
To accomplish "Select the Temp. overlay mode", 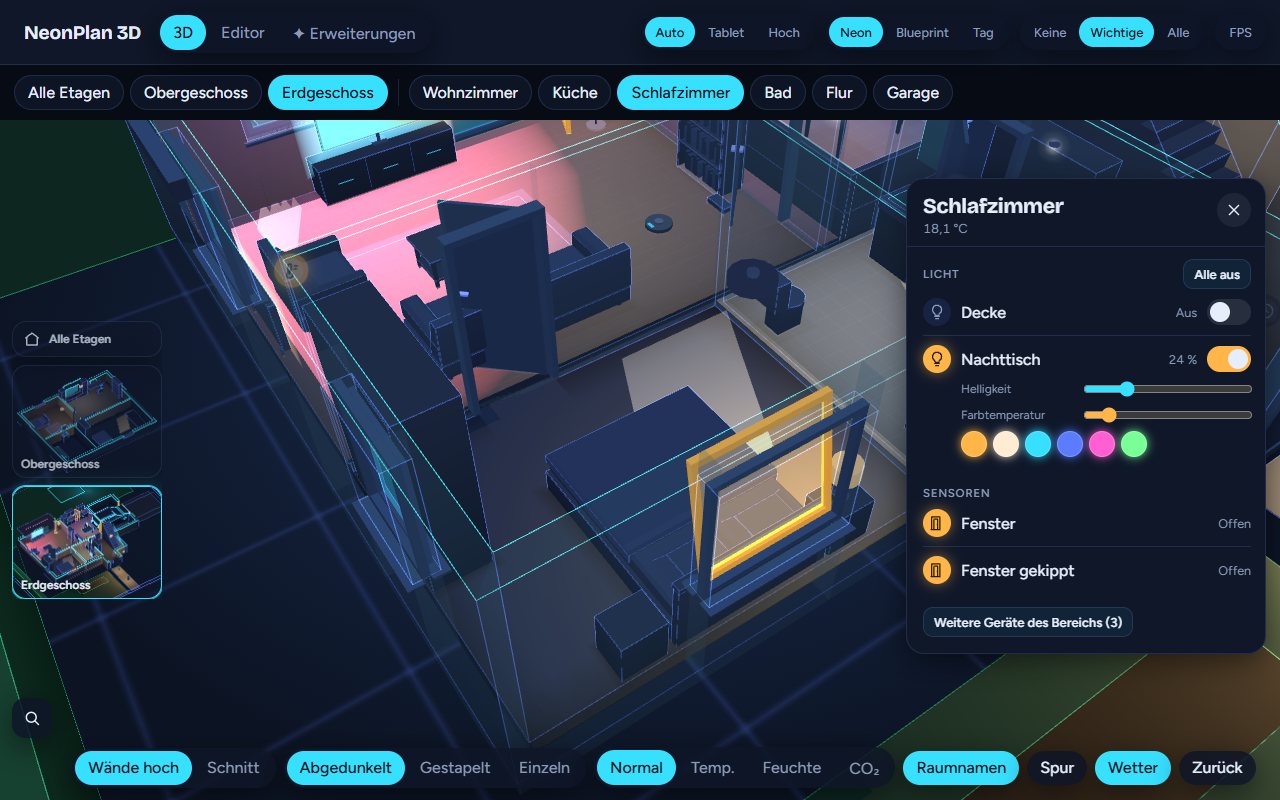I will (713, 768).
